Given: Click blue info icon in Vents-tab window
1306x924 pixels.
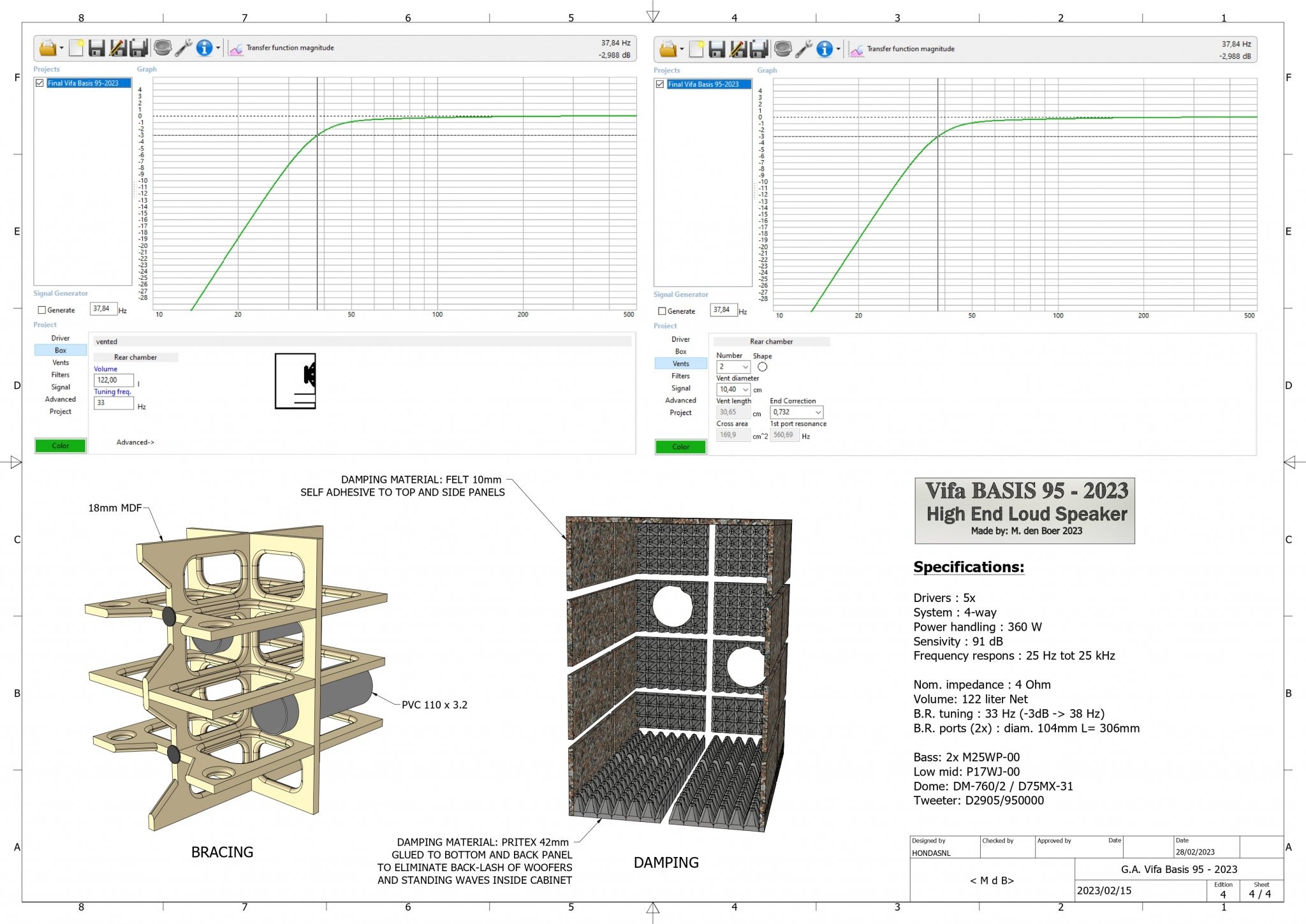Looking at the screenshot, I should click(x=825, y=49).
